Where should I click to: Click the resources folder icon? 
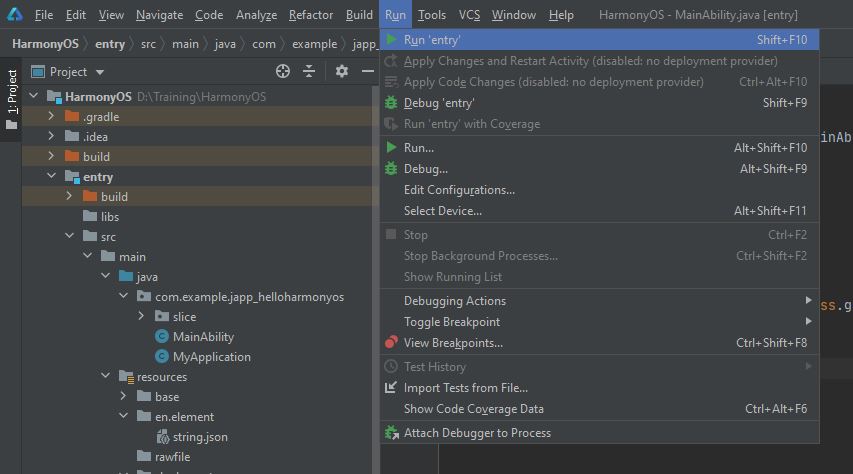[x=126, y=377]
